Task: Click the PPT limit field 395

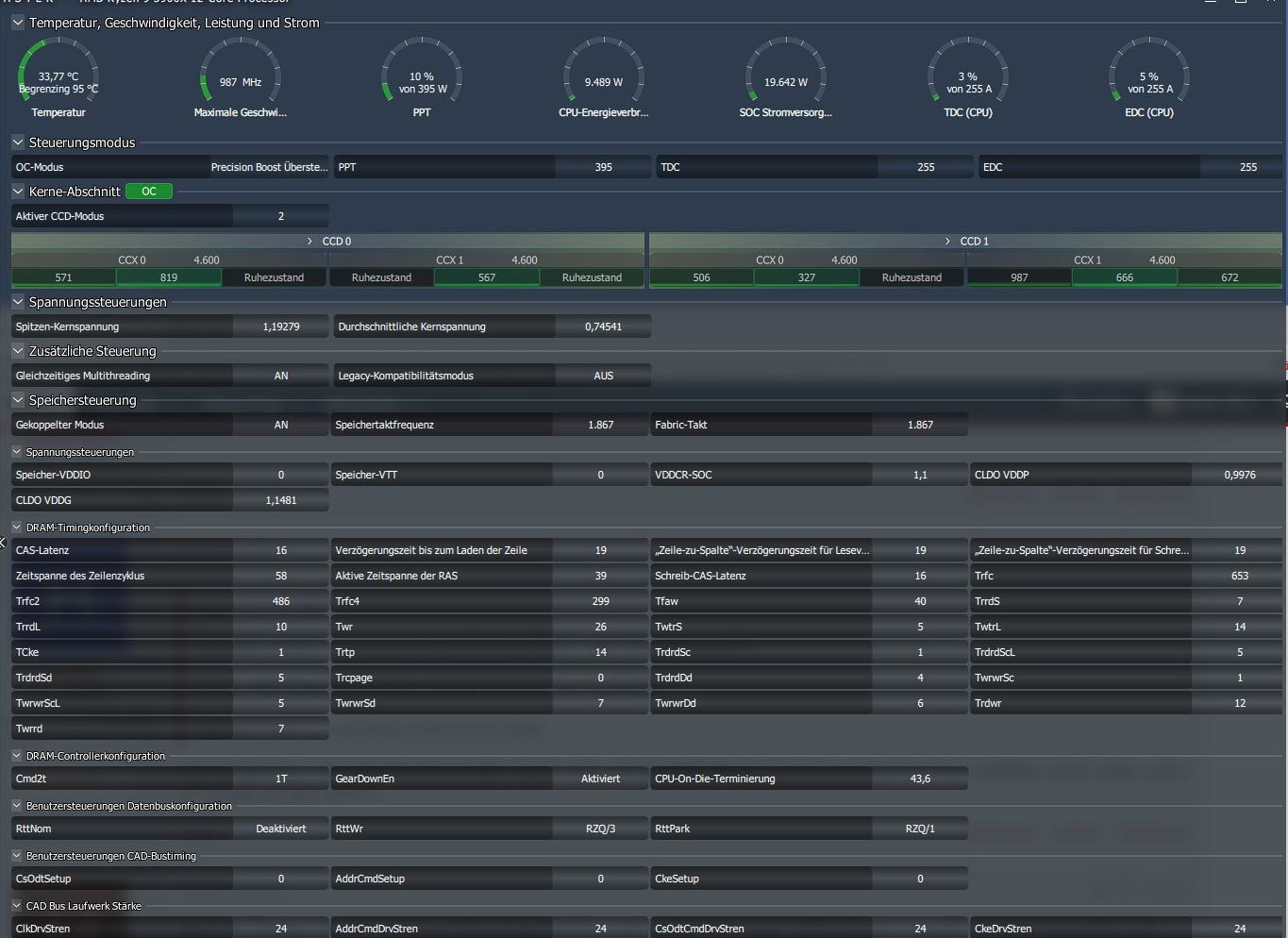Action: click(x=604, y=167)
